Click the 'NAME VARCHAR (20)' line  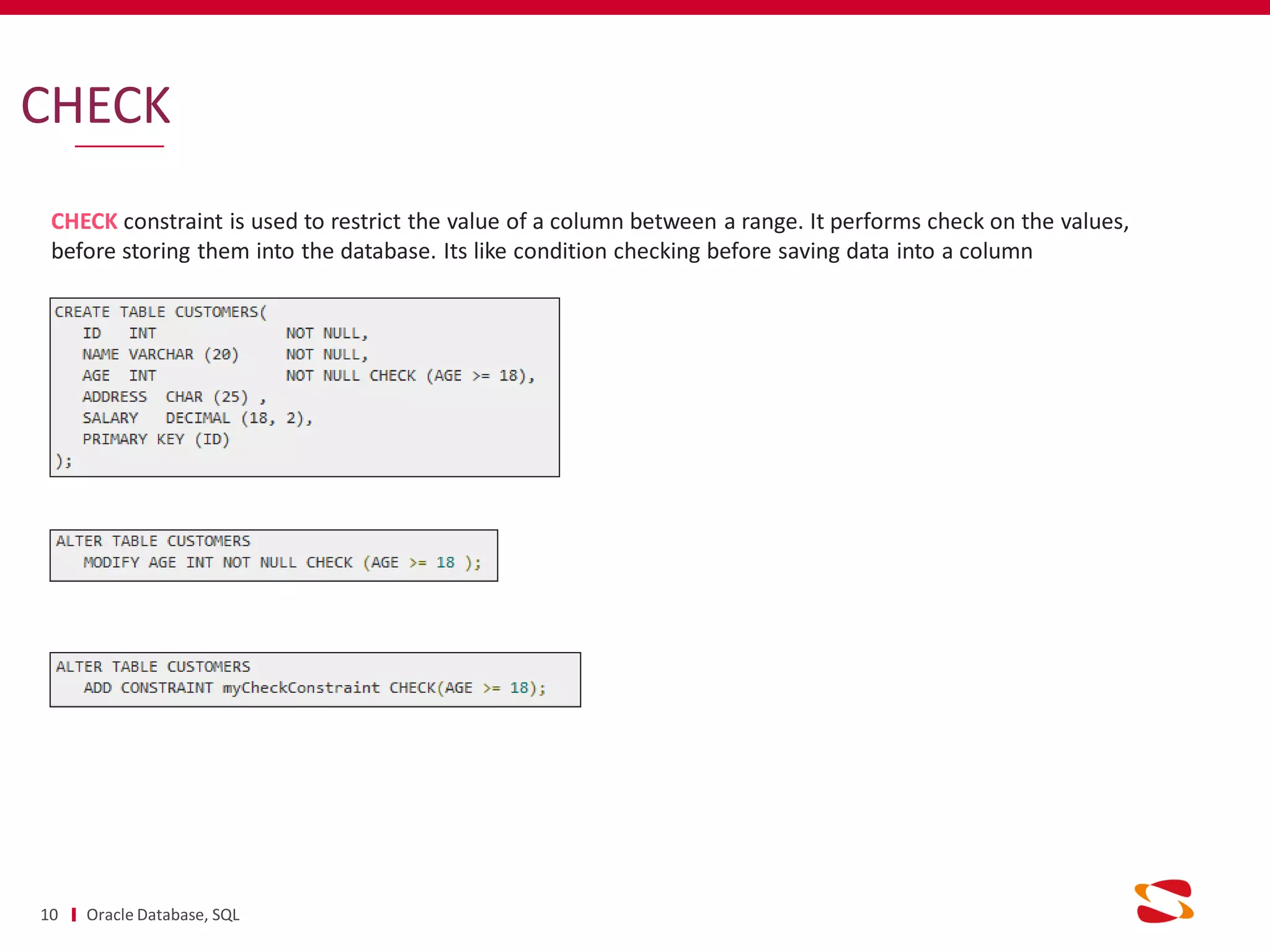tap(225, 355)
